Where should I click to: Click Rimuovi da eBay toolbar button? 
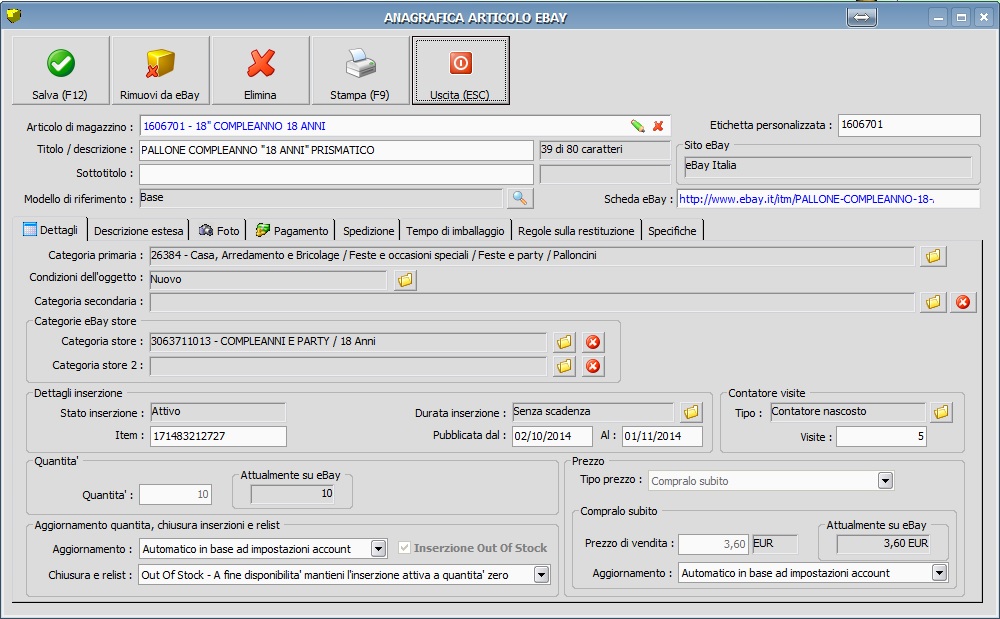pyautogui.click(x=160, y=71)
